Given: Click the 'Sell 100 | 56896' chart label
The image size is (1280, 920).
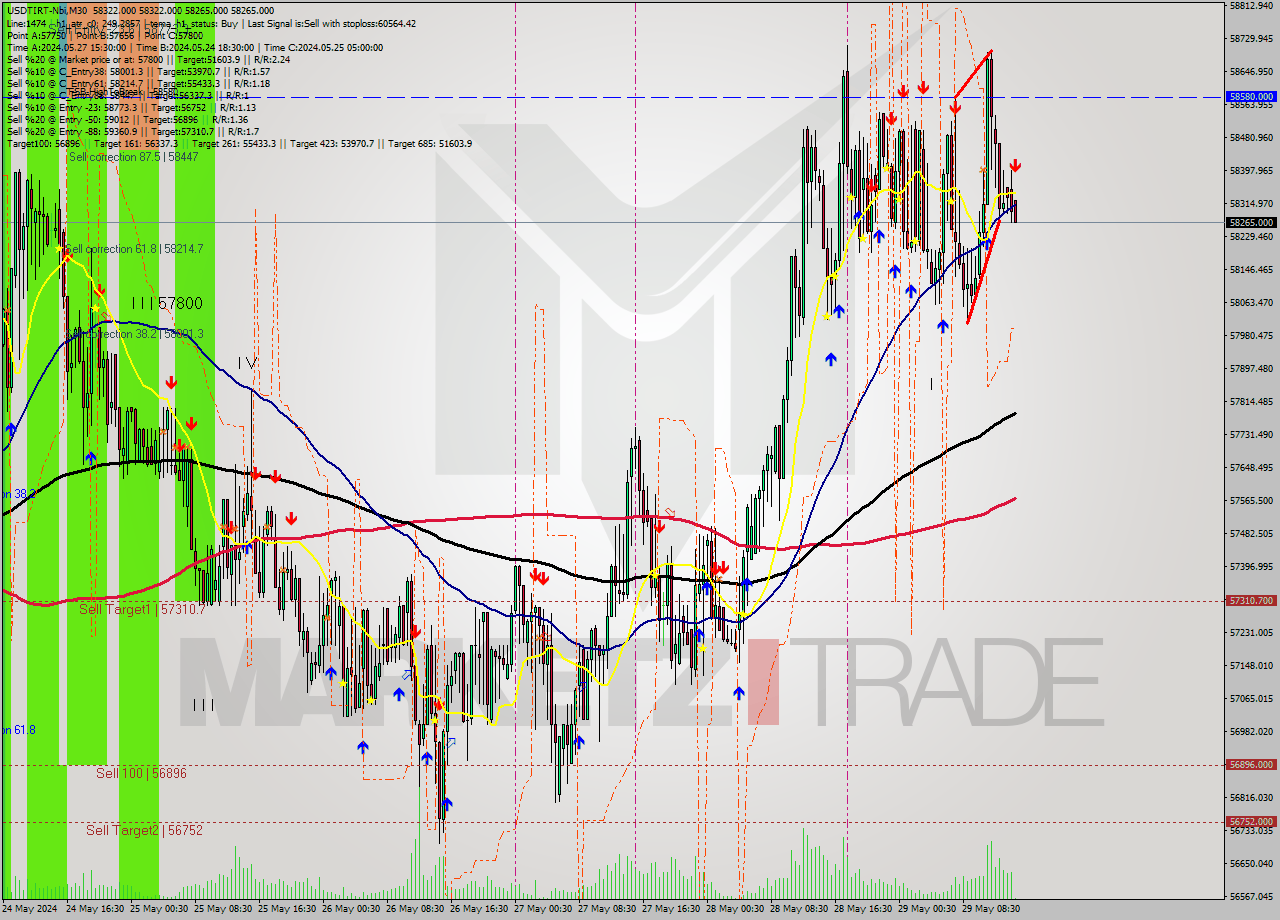Looking at the screenshot, I should pyautogui.click(x=141, y=773).
